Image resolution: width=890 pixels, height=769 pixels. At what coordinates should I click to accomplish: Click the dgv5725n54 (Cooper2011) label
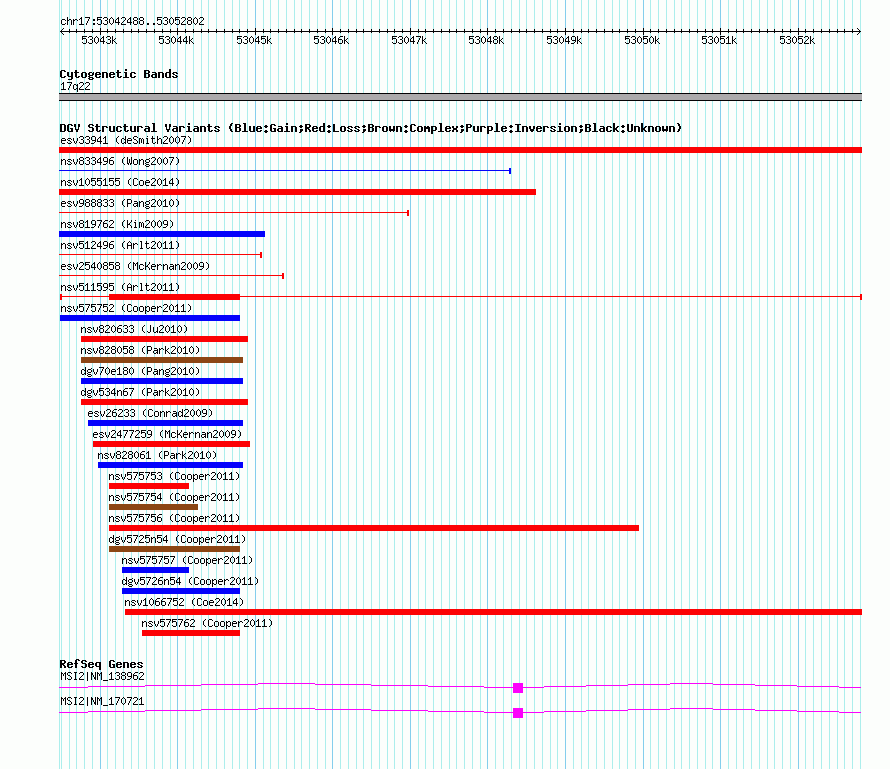tap(177, 539)
